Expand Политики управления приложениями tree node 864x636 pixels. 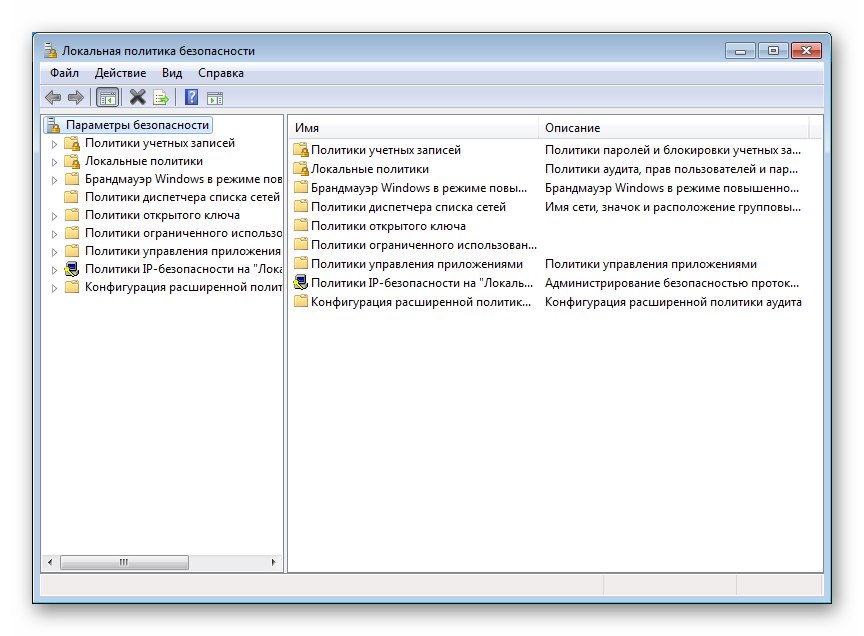coord(54,252)
